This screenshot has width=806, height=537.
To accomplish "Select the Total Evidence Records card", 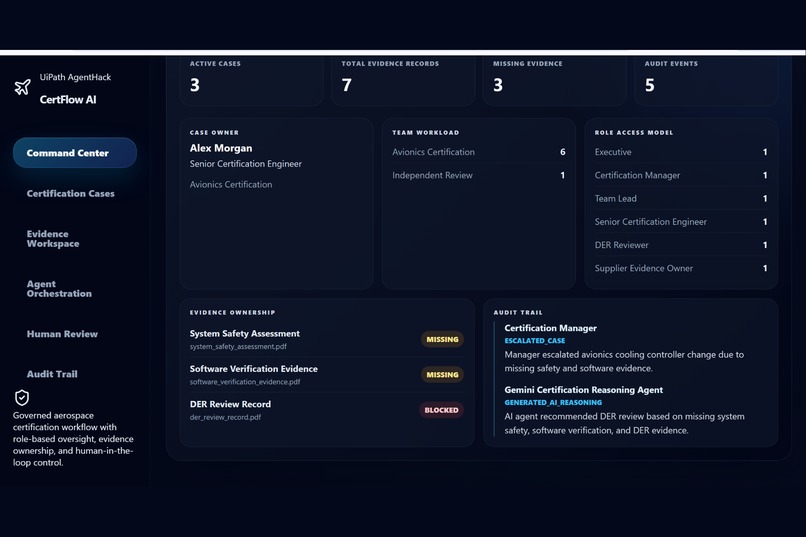I will (403, 80).
